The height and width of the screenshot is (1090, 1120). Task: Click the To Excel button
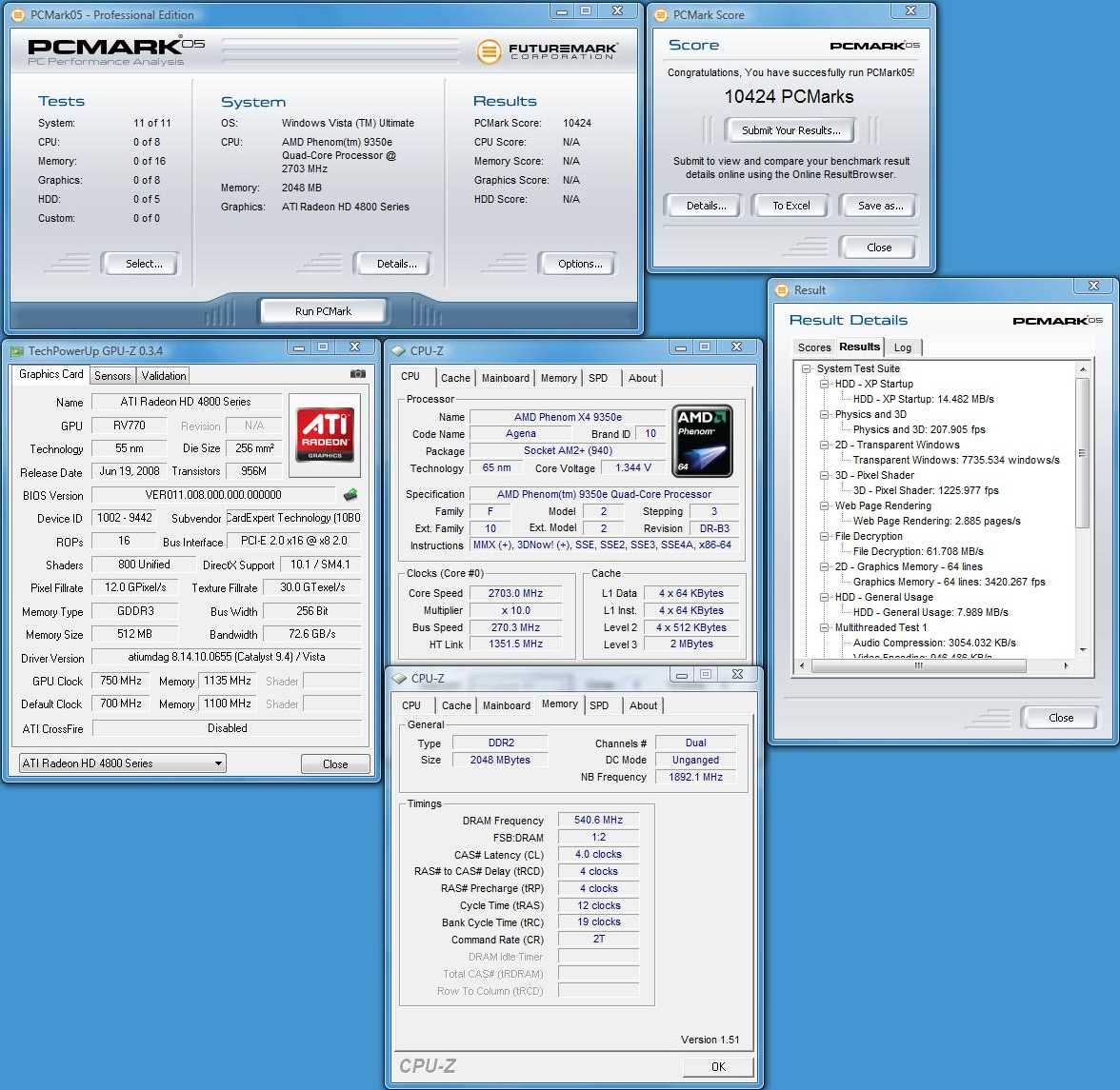(790, 206)
